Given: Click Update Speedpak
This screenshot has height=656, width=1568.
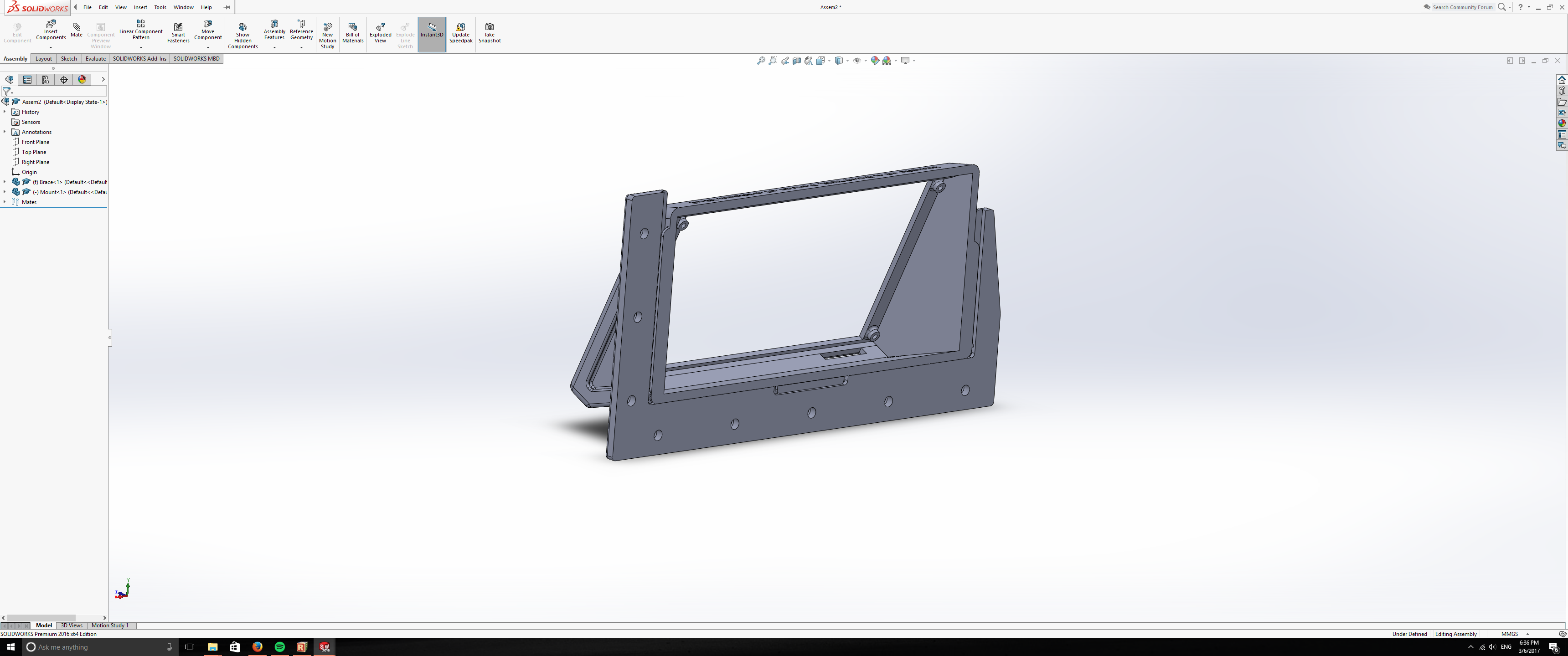Looking at the screenshot, I should pyautogui.click(x=461, y=33).
